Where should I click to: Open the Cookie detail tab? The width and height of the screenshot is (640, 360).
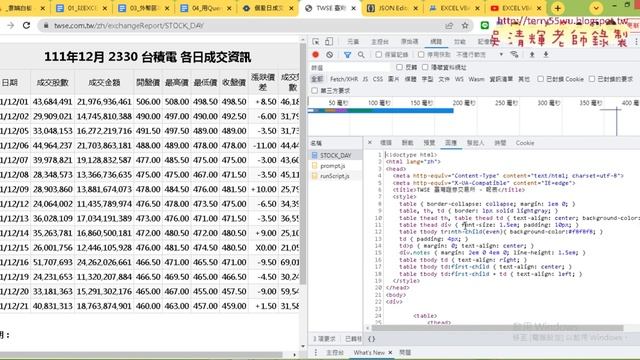(525, 143)
